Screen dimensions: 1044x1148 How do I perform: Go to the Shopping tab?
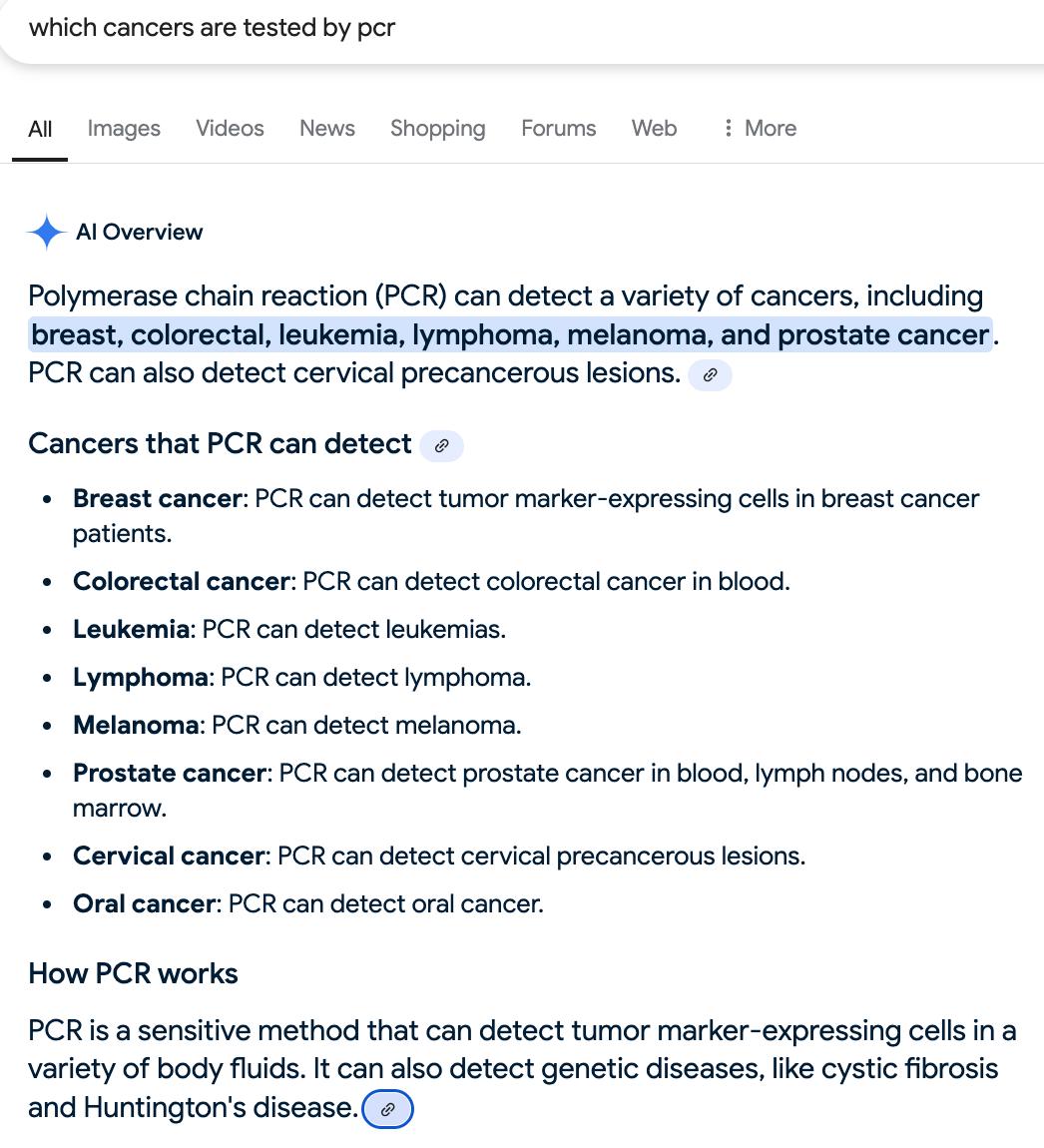(x=438, y=128)
